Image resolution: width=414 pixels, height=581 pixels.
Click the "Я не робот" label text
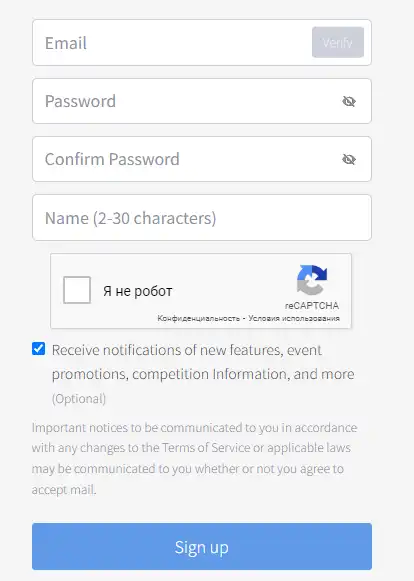[138, 291]
